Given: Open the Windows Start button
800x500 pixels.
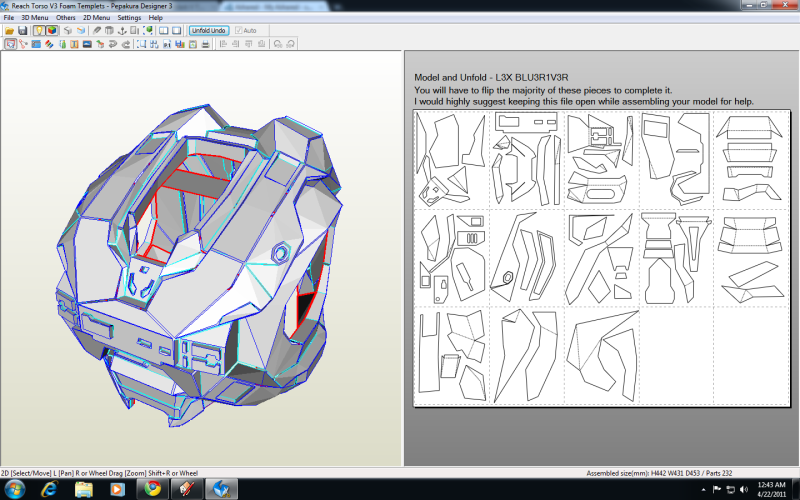Looking at the screenshot, I should coord(14,489).
